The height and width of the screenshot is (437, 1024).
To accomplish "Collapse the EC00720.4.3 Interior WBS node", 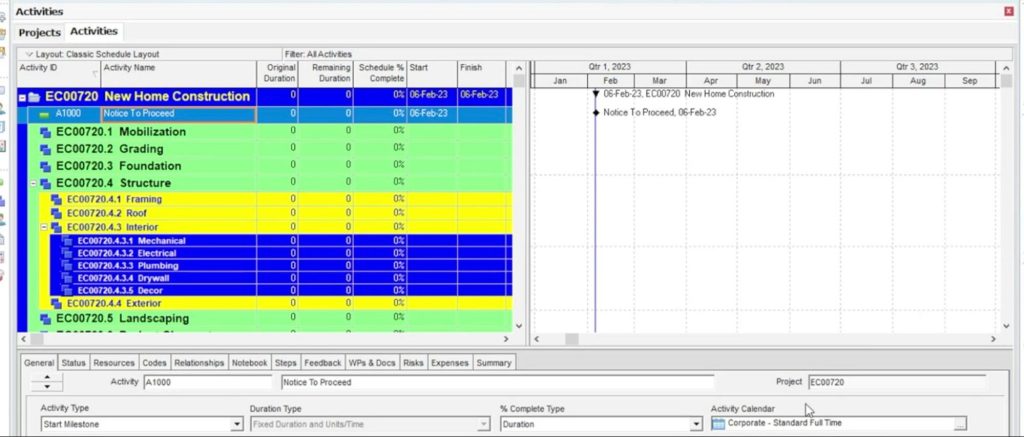I will (44, 227).
